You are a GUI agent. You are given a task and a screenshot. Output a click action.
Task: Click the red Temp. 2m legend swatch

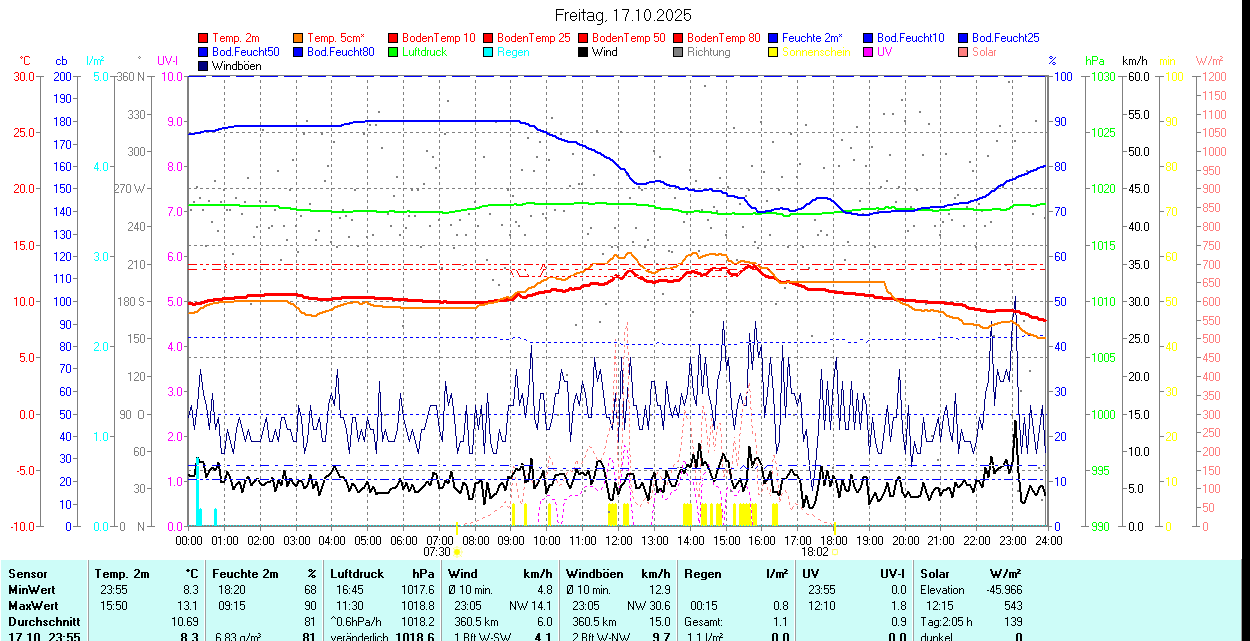click(203, 38)
